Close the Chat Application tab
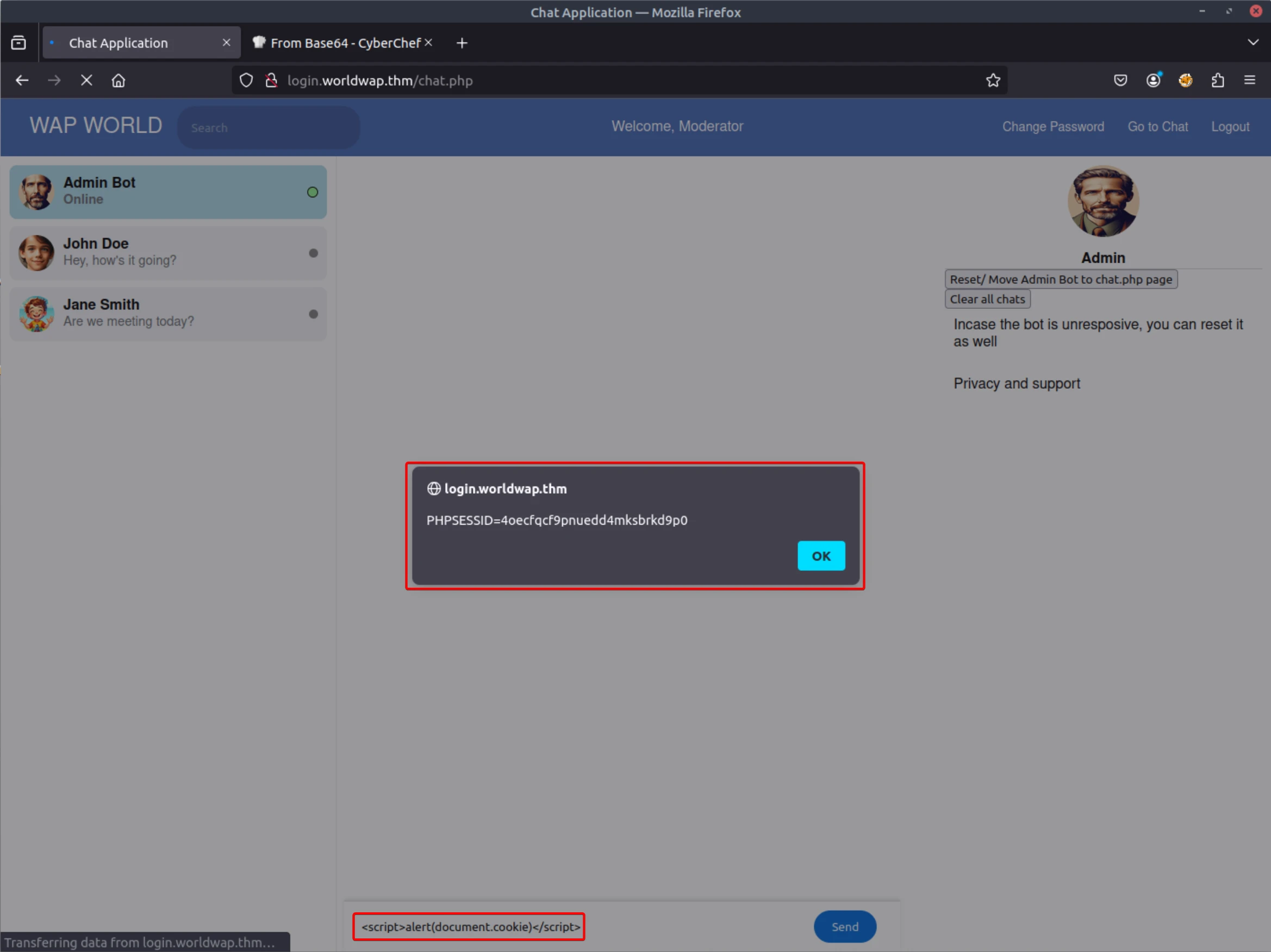This screenshot has width=1271, height=952. click(x=226, y=42)
